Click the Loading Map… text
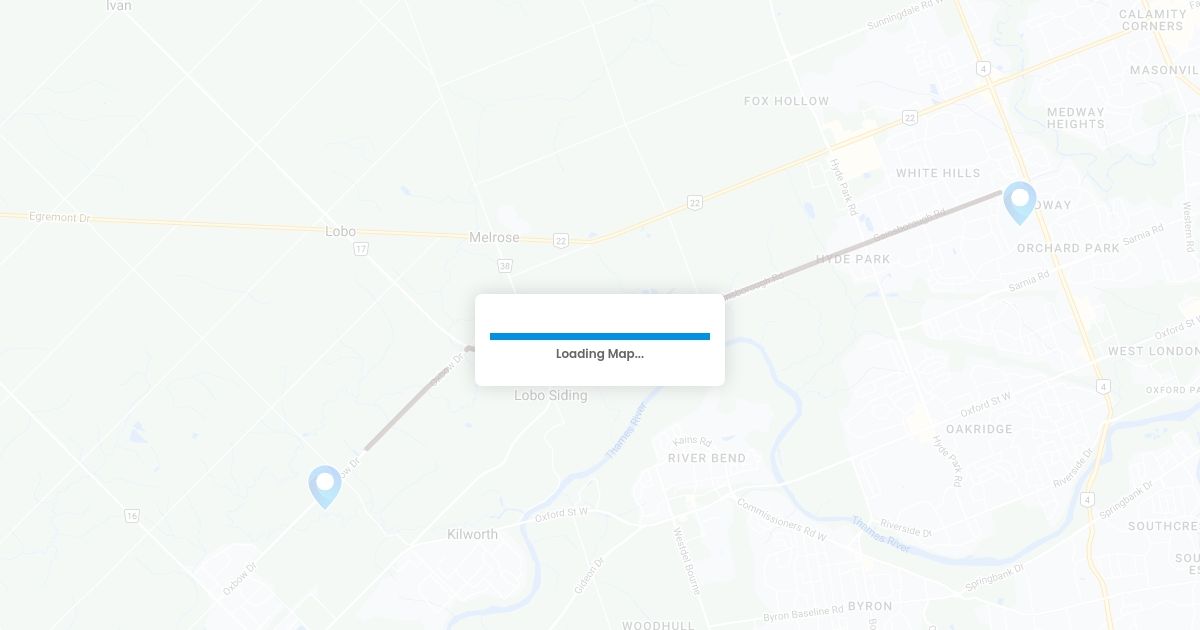This screenshot has height=630, width=1200. point(600,354)
